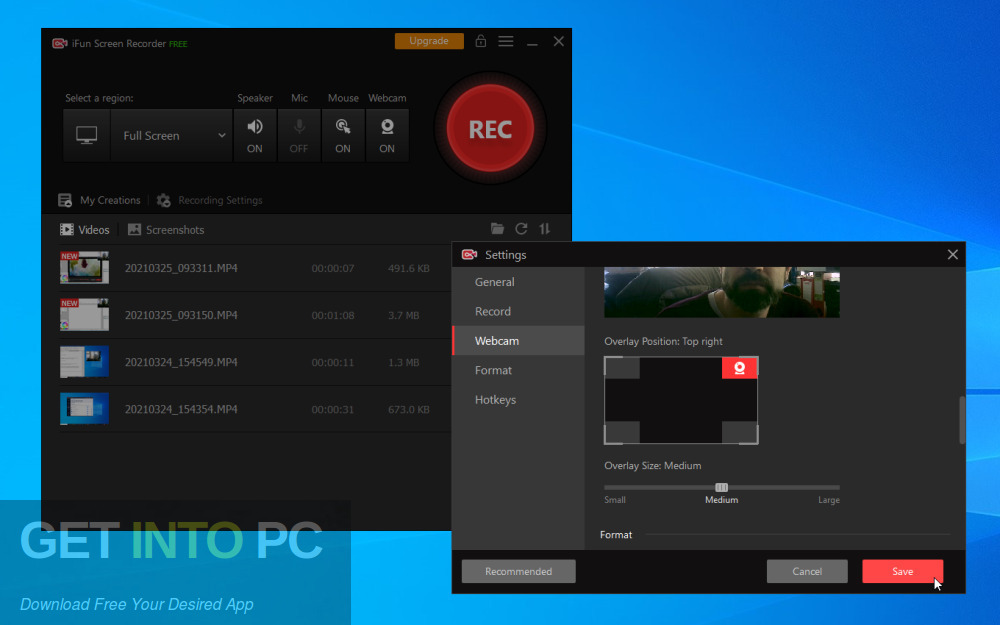The image size is (1000, 625).
Task: Open the Full Screen region dropdown
Action: (172, 135)
